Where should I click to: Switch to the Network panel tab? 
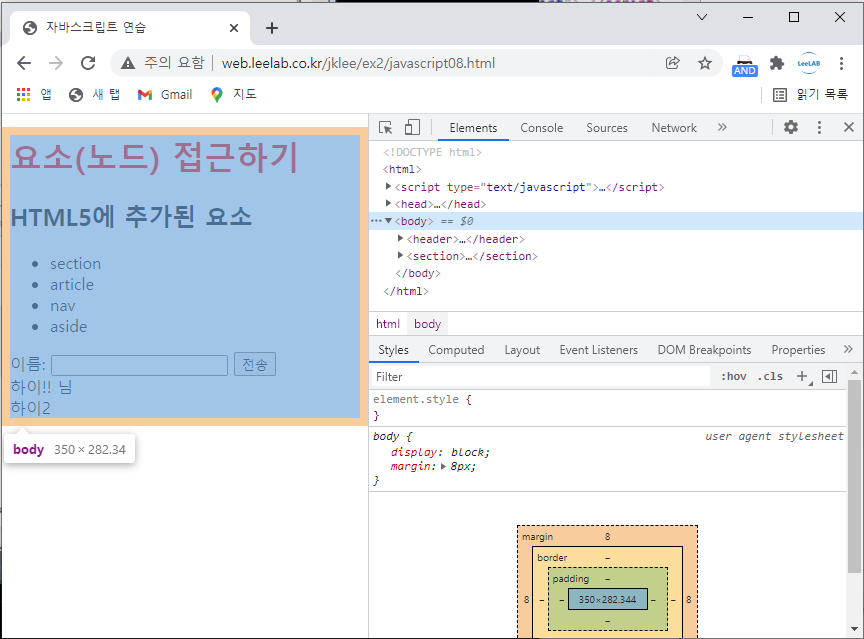674,128
